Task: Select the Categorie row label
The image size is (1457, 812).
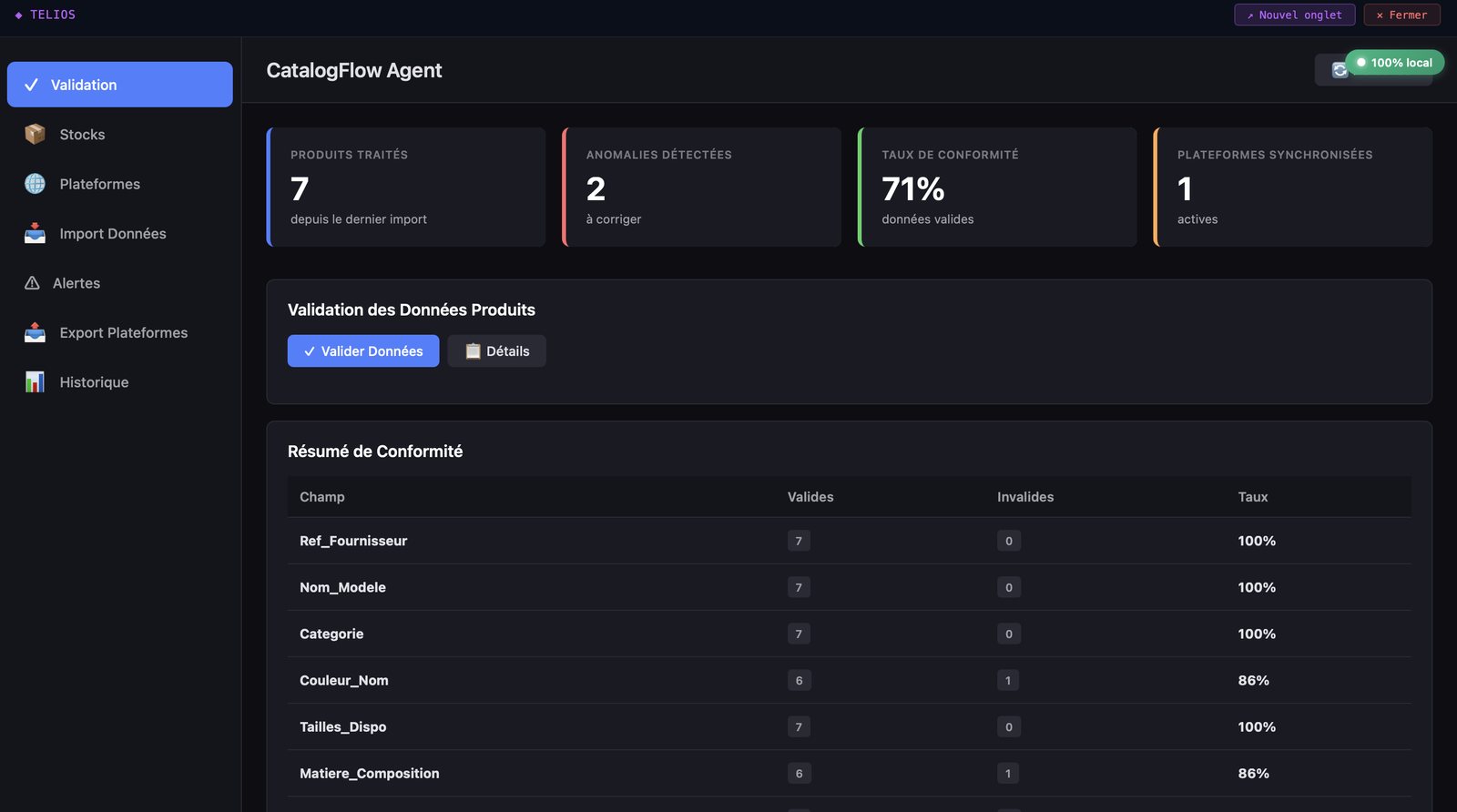Action: (x=331, y=634)
